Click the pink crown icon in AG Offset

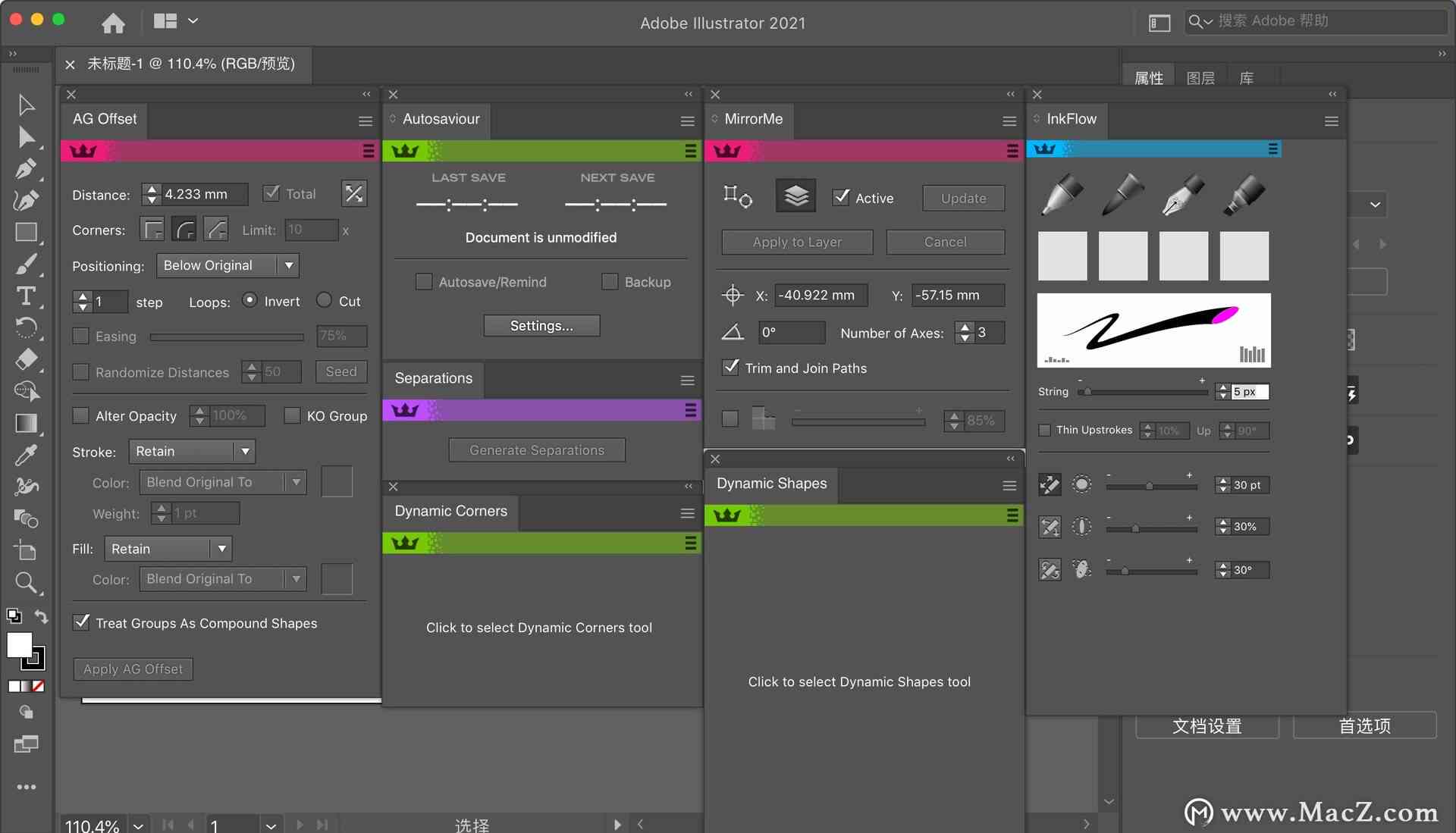coord(83,151)
